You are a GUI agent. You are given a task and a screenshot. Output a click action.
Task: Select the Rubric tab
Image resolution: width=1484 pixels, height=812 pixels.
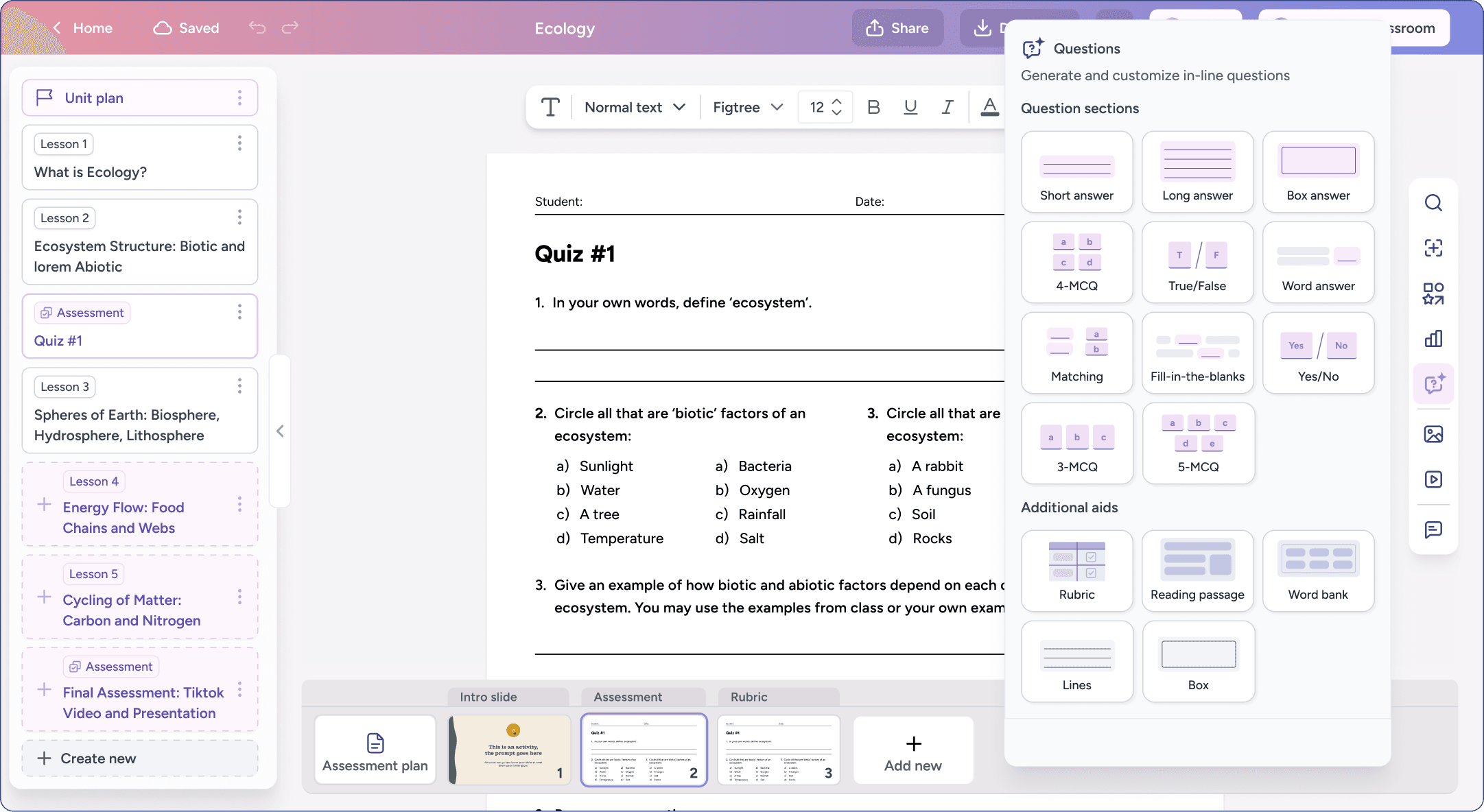coord(749,697)
